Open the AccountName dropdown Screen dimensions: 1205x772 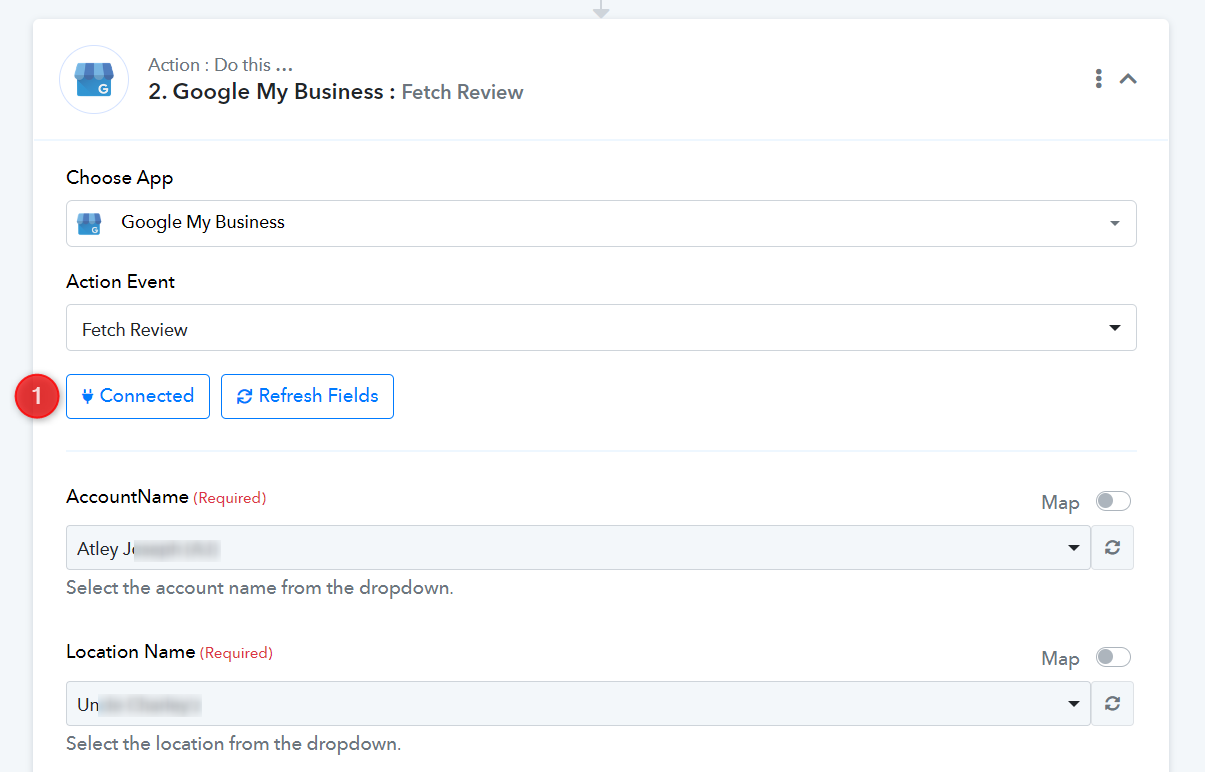[578, 548]
